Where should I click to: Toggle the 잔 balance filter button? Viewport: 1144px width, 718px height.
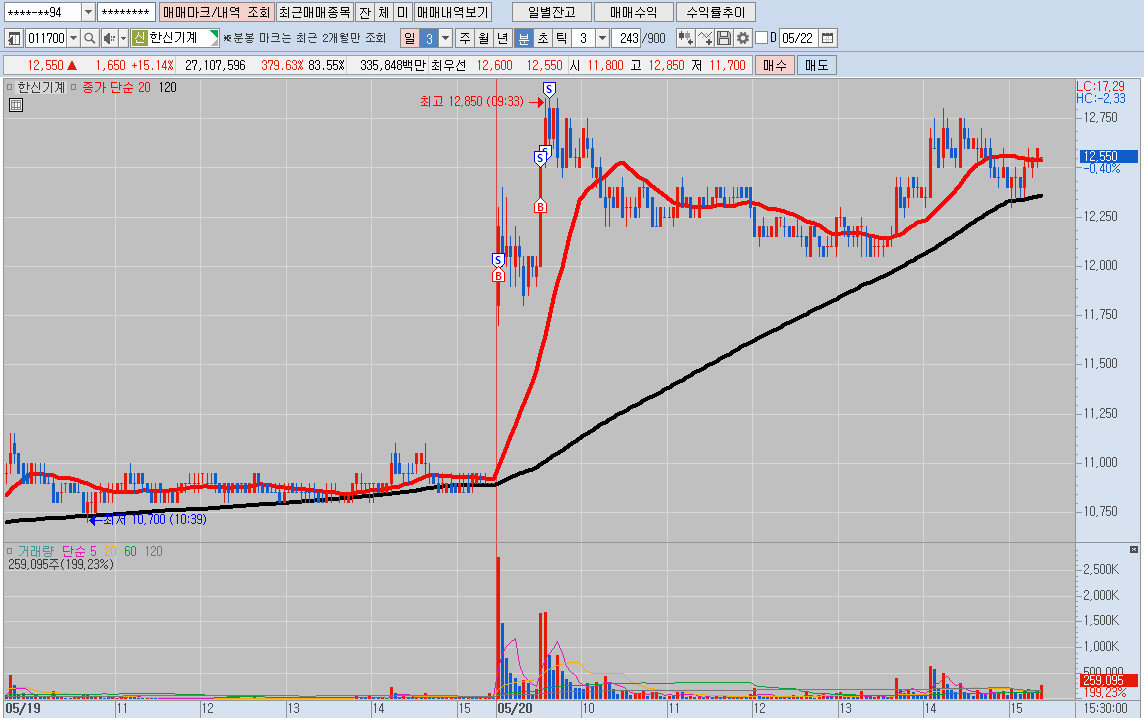tap(365, 12)
